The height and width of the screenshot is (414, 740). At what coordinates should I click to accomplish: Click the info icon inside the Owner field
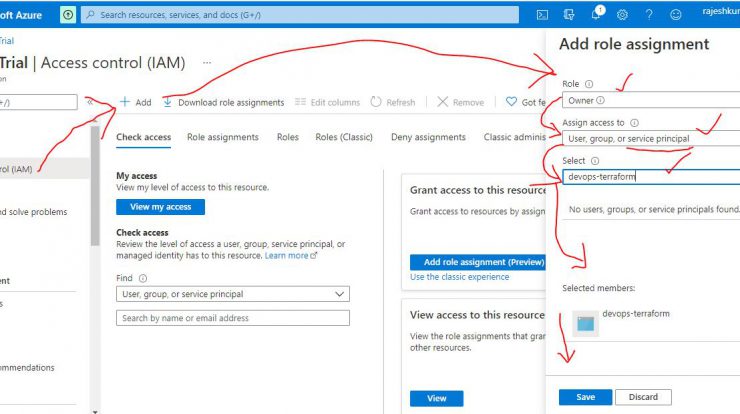pos(600,100)
